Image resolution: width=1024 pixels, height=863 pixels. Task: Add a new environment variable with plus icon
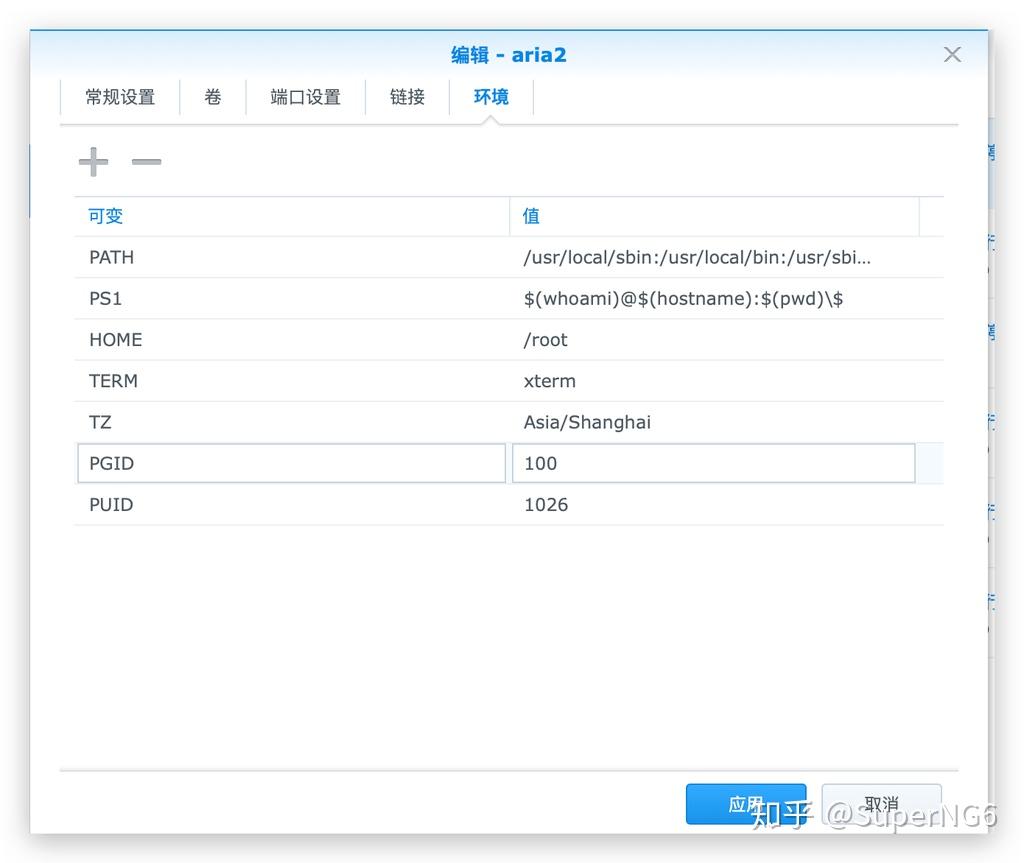click(93, 161)
